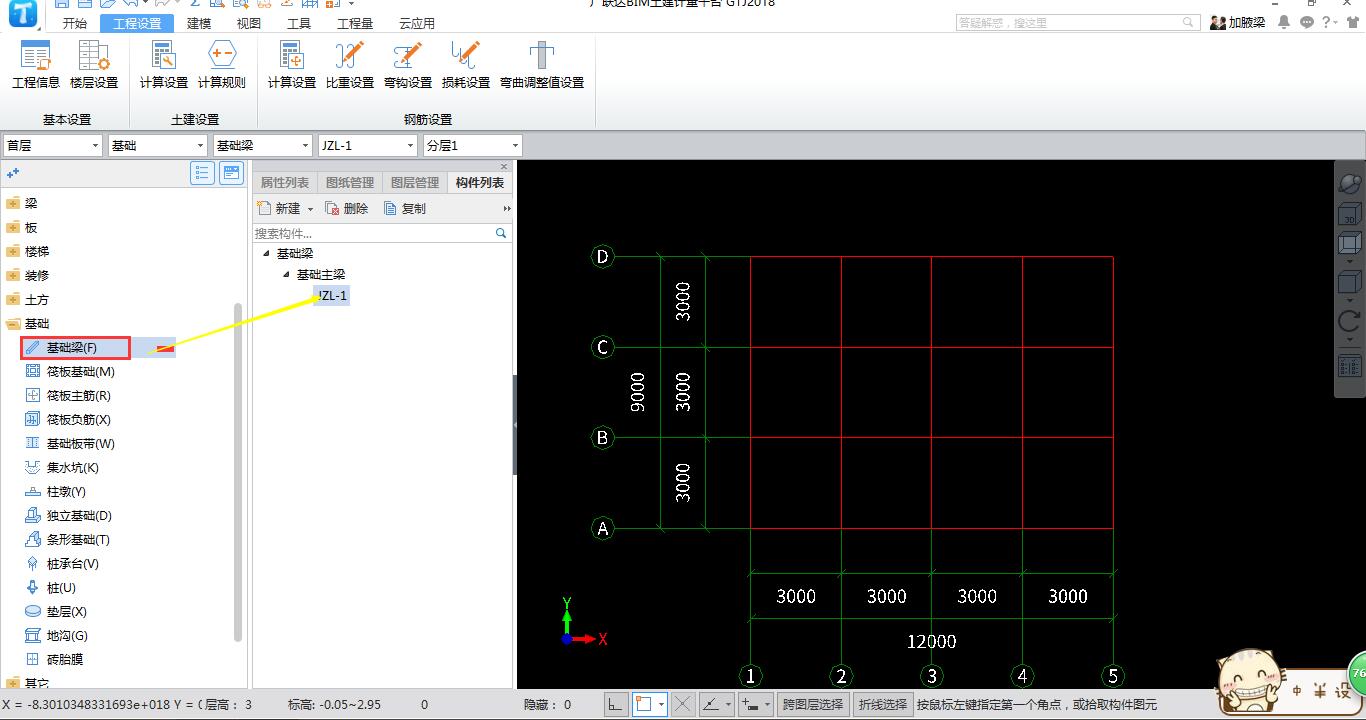
Task: Click 折线选择 button in status bar
Action: click(x=883, y=705)
